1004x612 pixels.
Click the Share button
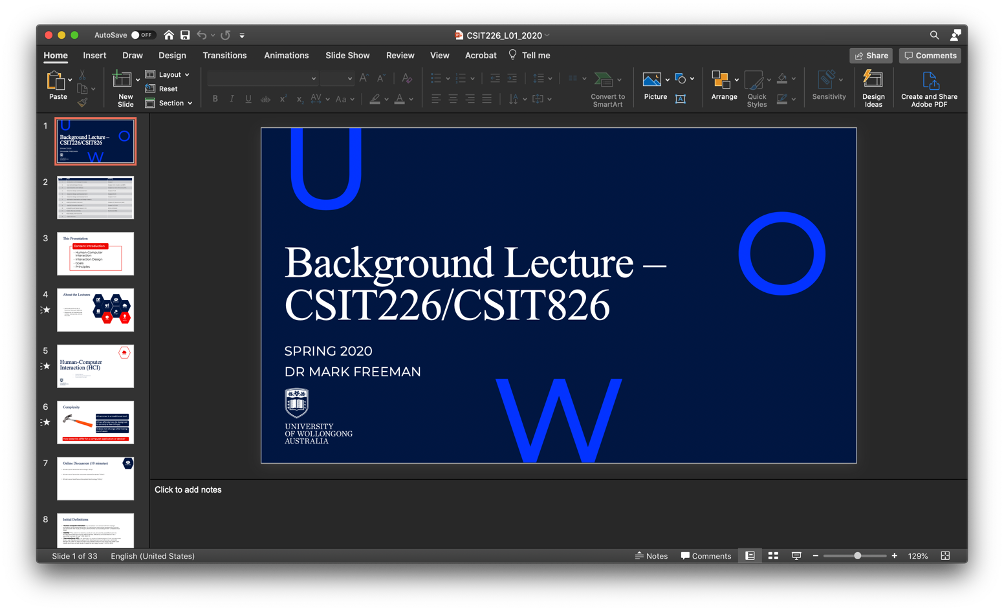[869, 55]
